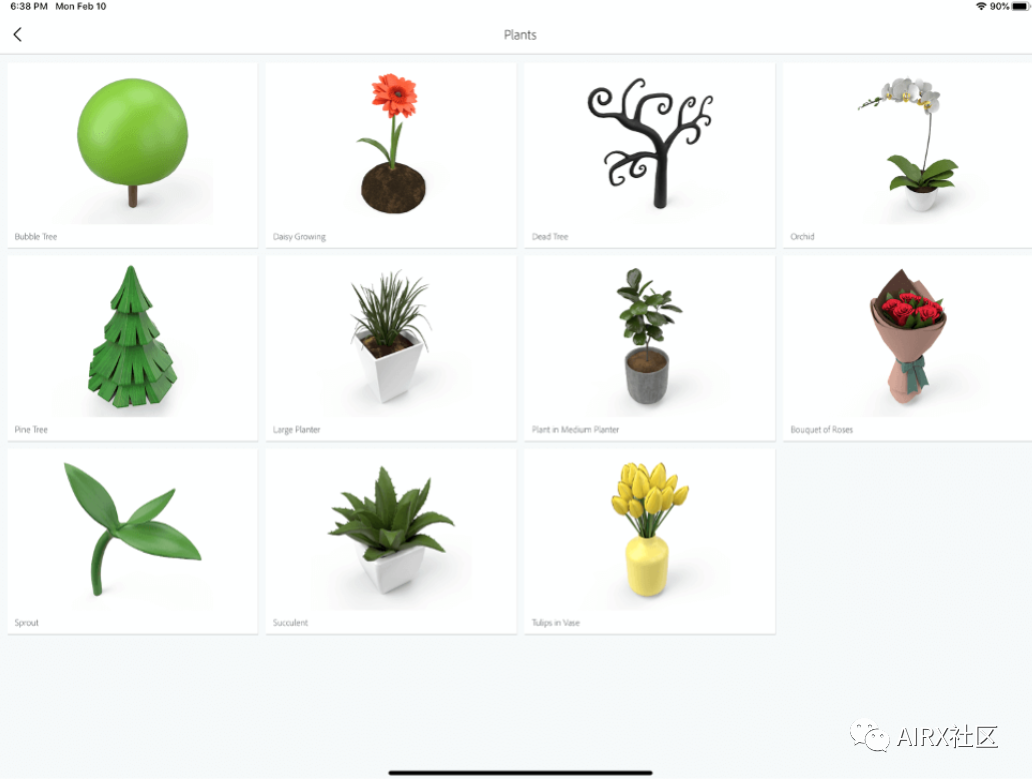This screenshot has width=1032, height=782.
Task: Tap the battery indicator in status bar
Action: 1019,7
